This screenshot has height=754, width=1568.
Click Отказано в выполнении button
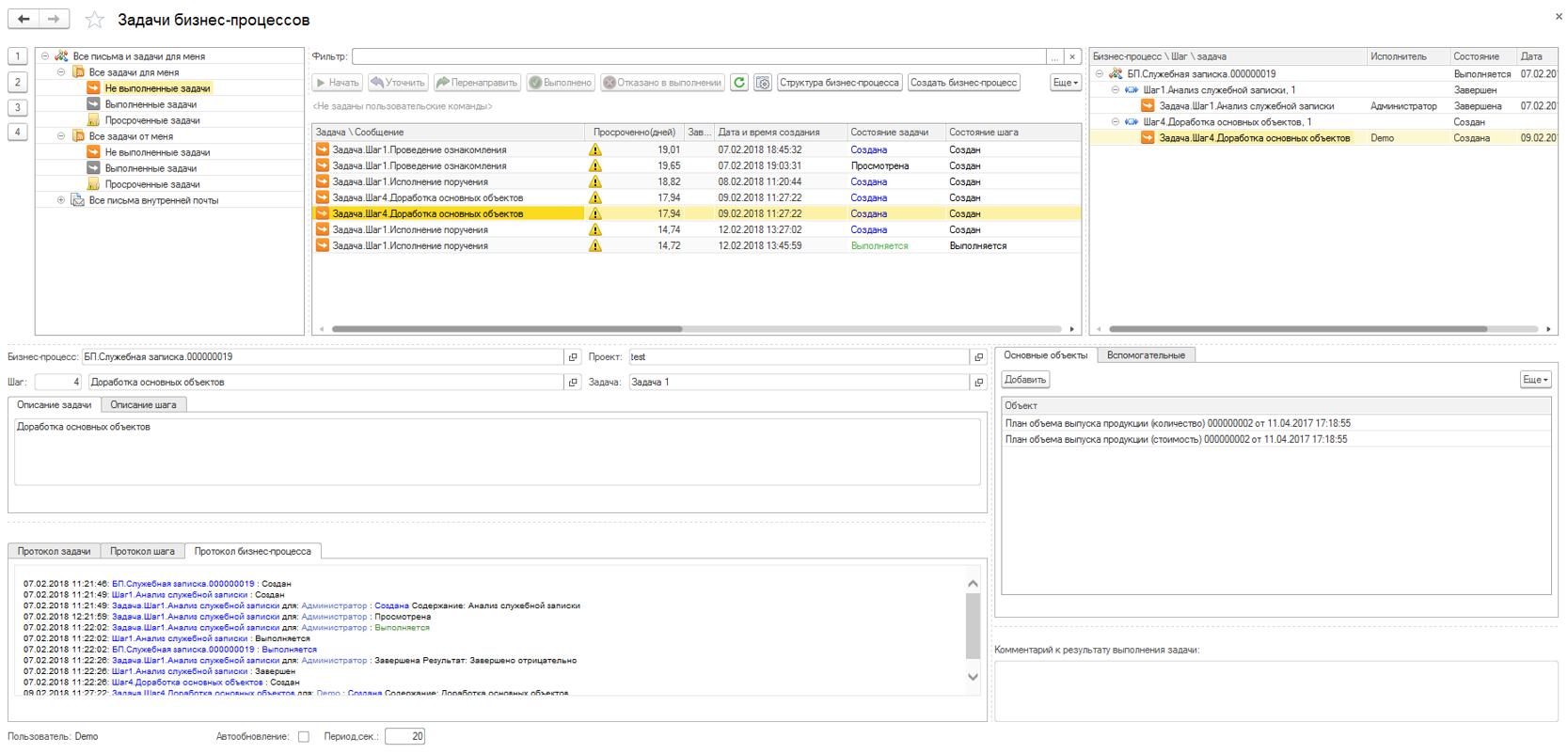tap(662, 83)
